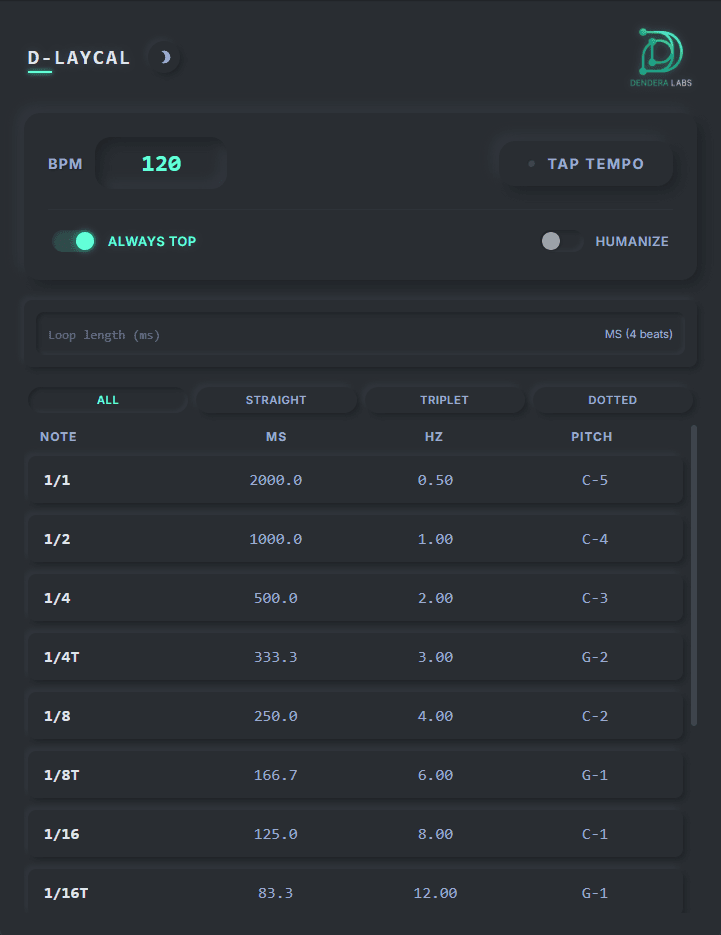Click the C-1 pitch value

coord(595,834)
